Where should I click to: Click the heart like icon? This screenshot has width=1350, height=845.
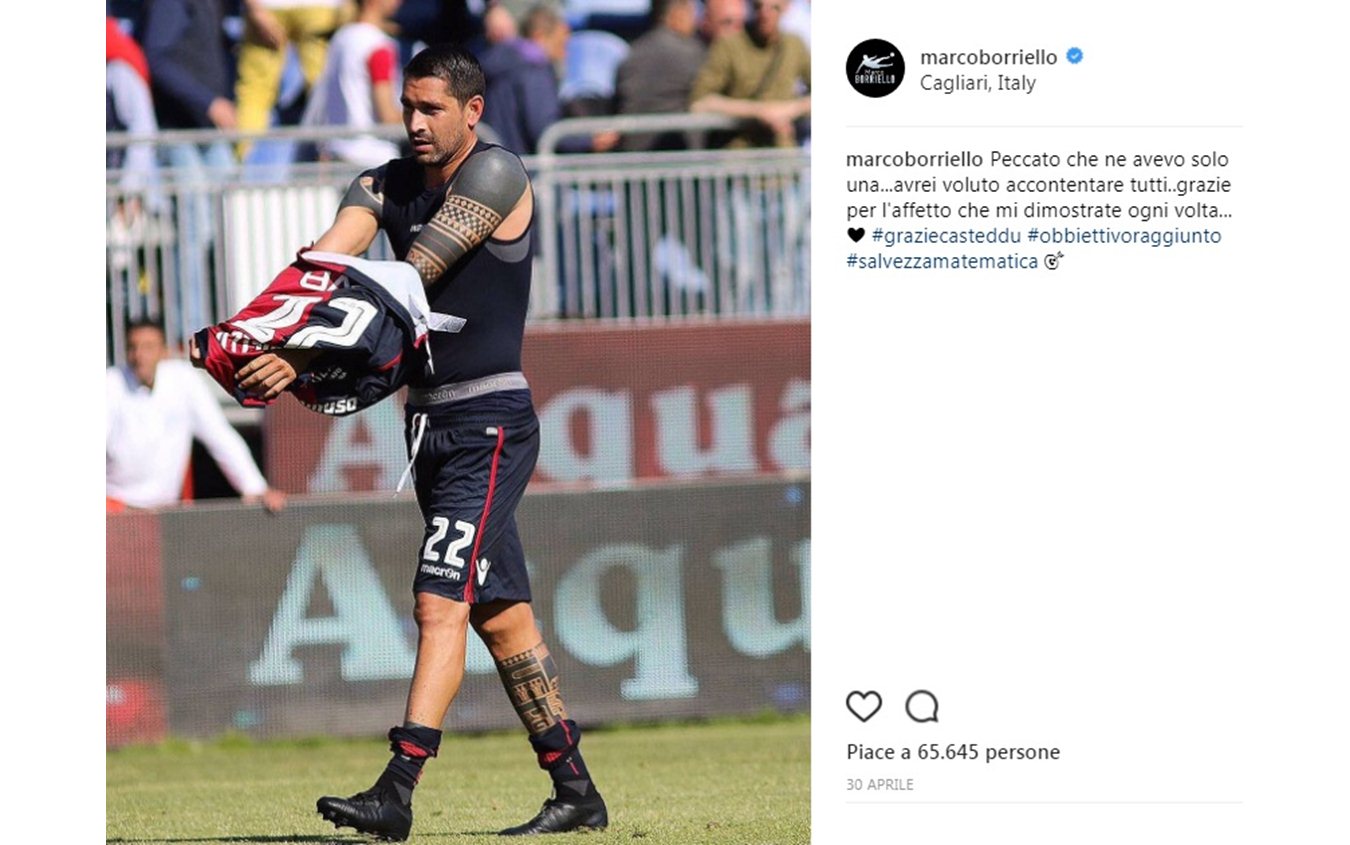[864, 706]
